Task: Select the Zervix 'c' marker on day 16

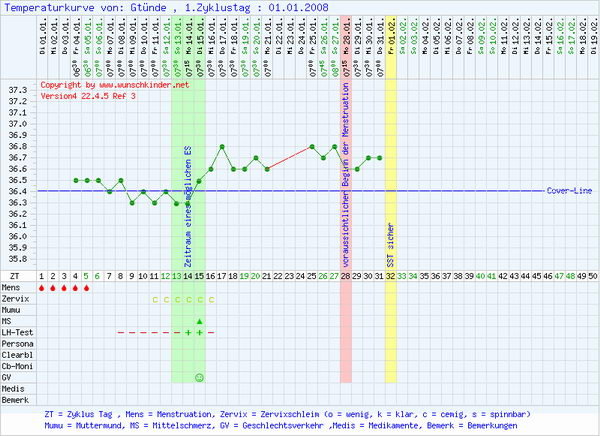Action: (210, 299)
